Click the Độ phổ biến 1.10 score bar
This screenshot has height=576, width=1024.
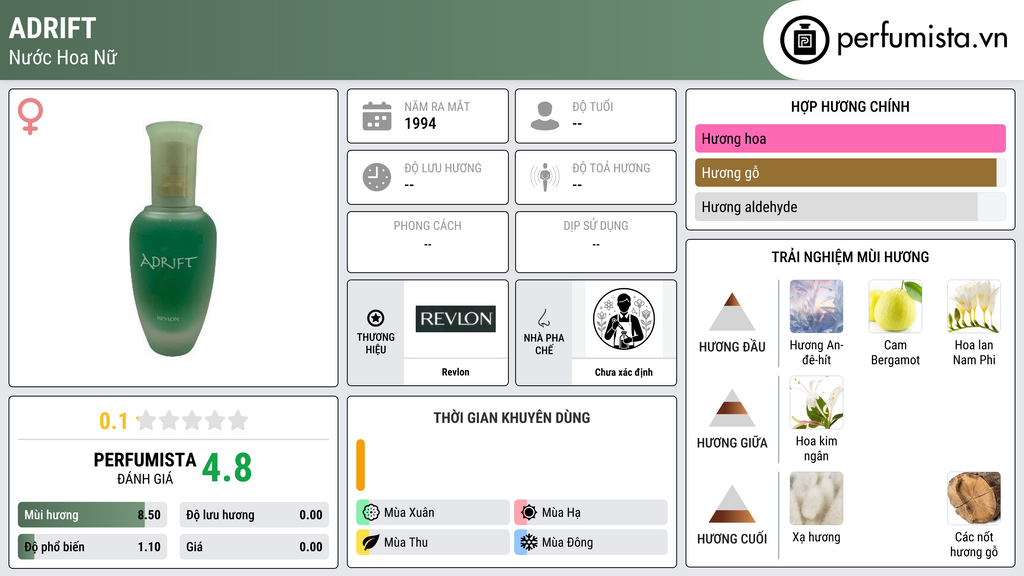click(x=92, y=547)
